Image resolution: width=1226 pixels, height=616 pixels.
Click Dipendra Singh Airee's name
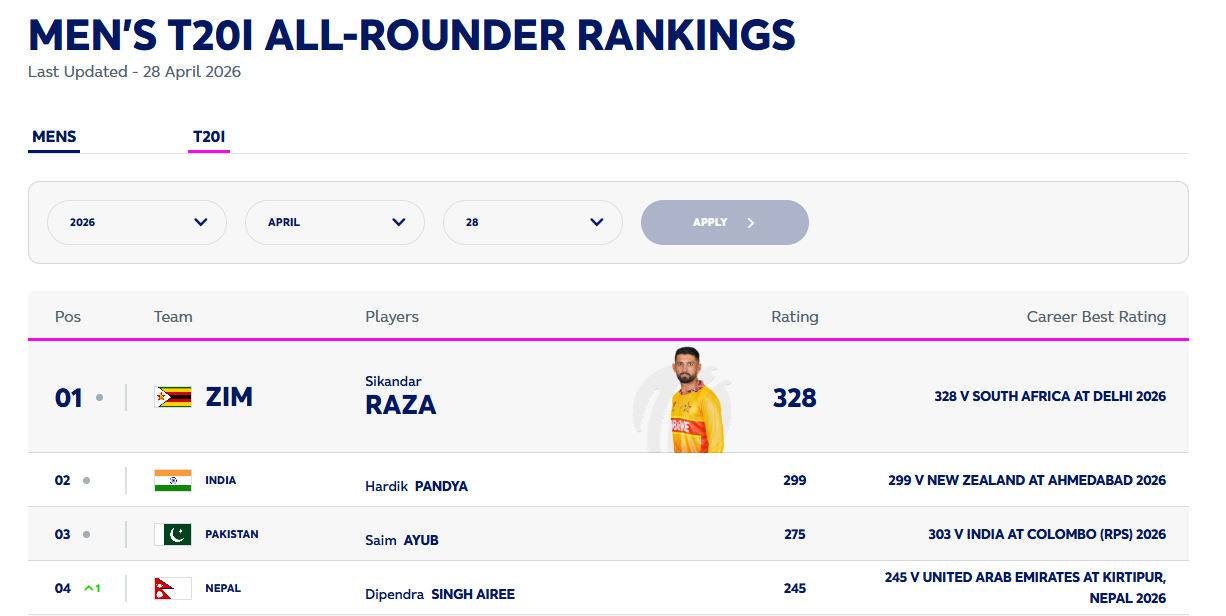click(440, 594)
